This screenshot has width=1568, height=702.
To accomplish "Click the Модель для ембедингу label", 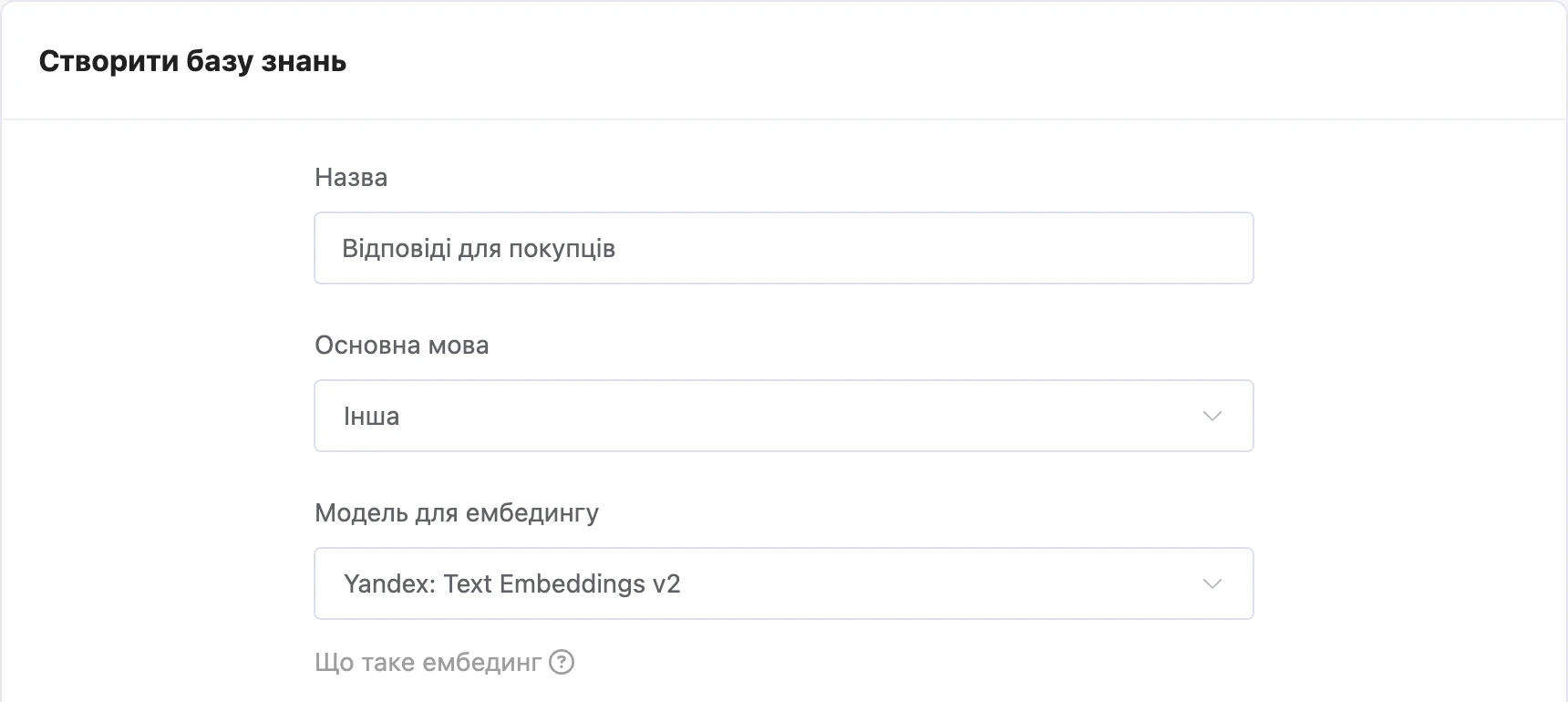I will click(x=457, y=513).
